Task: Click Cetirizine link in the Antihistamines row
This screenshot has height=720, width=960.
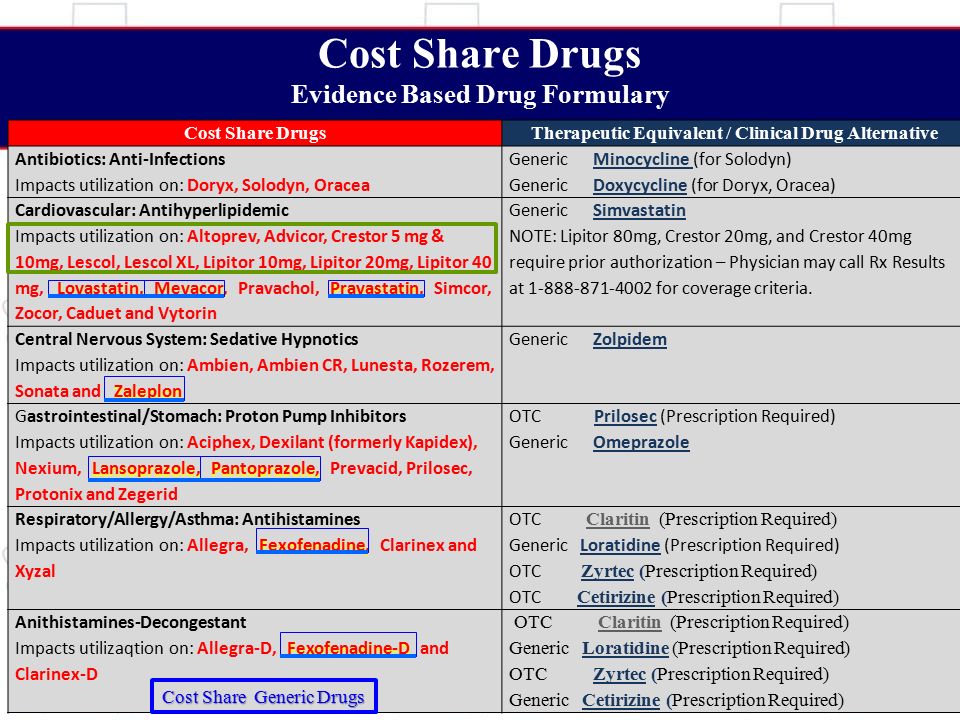Action: (x=616, y=598)
